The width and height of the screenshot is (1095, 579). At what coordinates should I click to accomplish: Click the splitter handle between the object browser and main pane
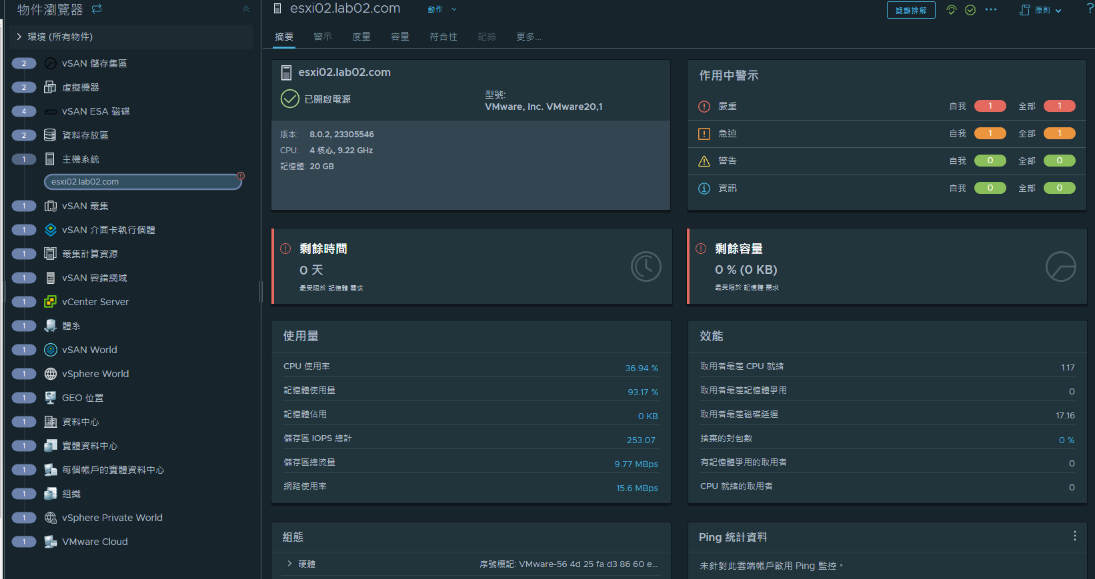click(262, 291)
